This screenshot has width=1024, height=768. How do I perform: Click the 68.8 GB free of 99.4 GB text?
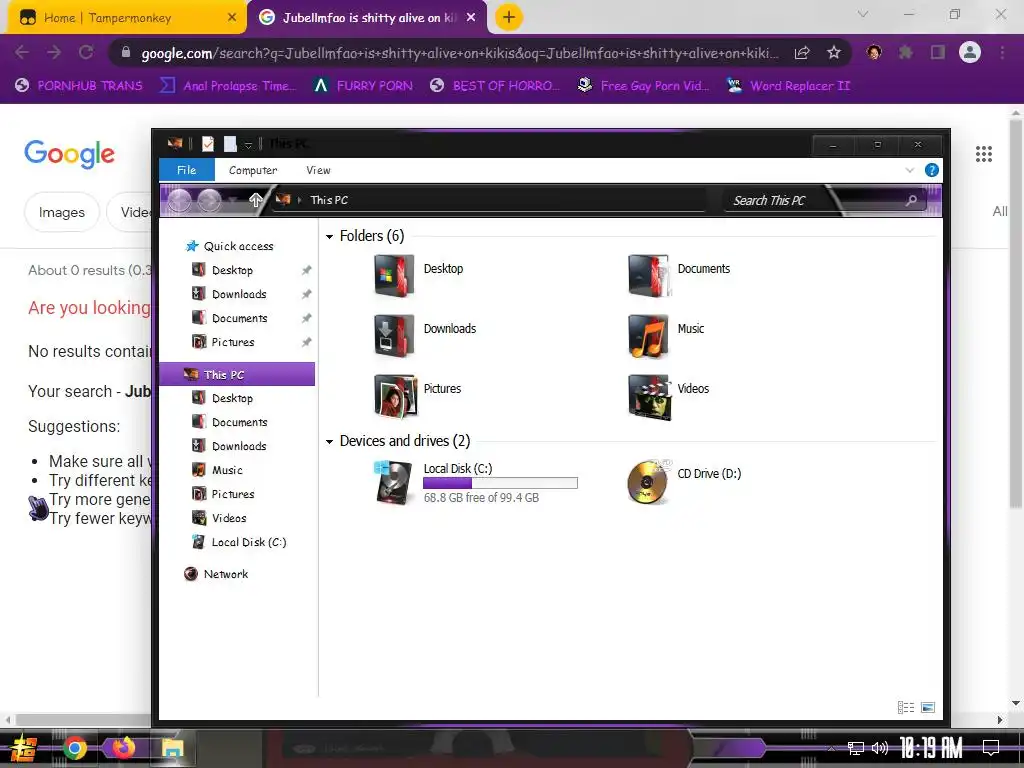click(x=481, y=498)
